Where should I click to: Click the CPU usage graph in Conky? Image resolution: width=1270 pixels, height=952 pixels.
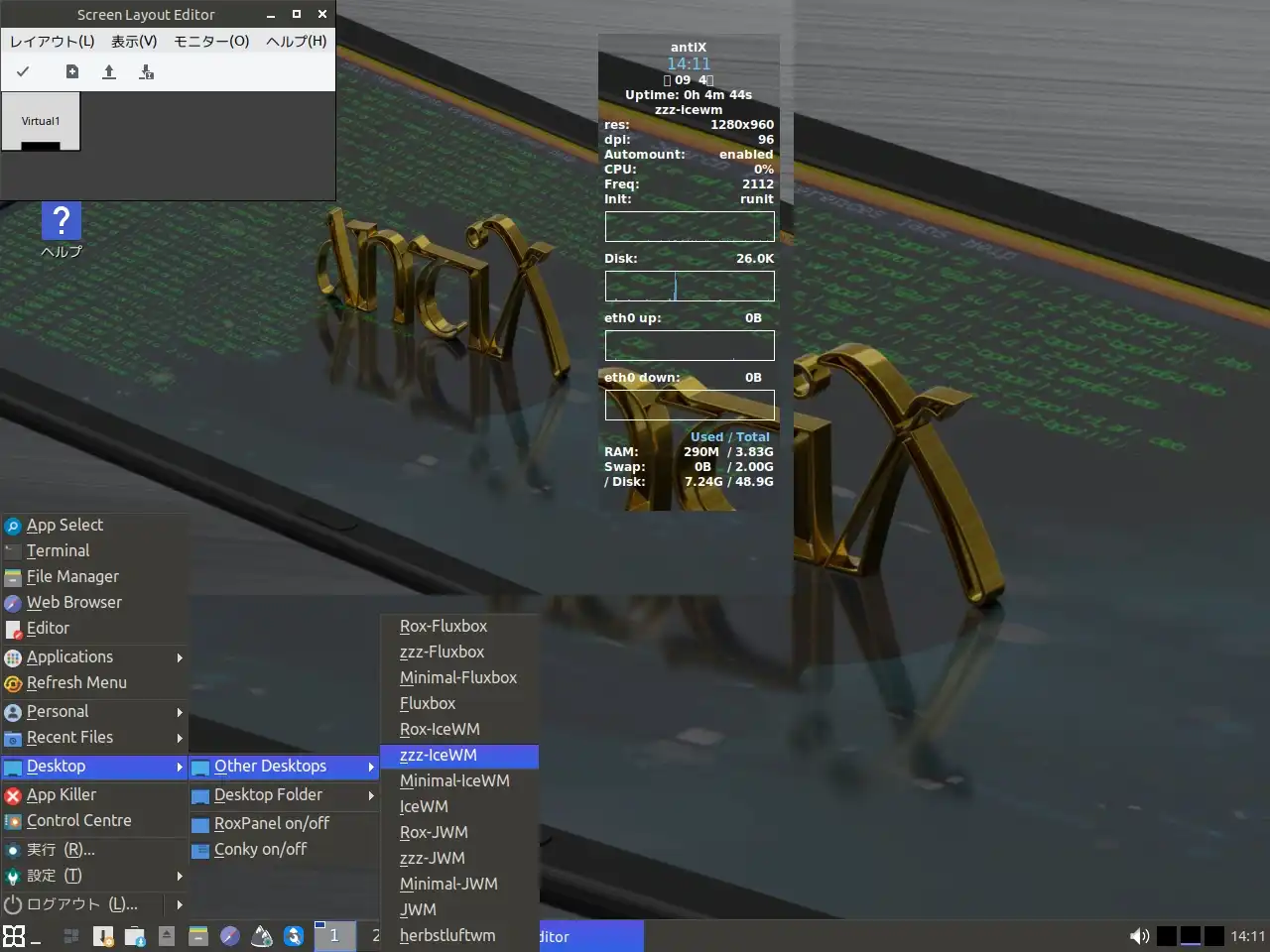[690, 226]
